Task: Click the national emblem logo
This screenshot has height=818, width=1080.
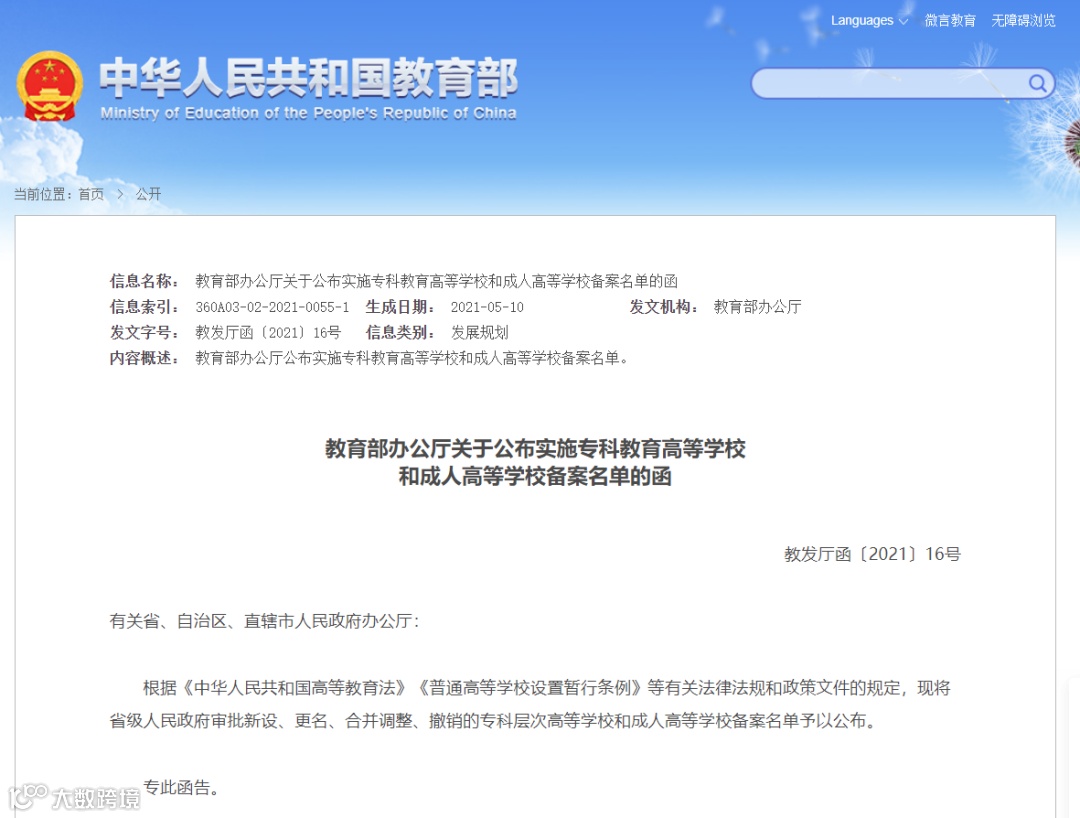Action: coord(50,86)
